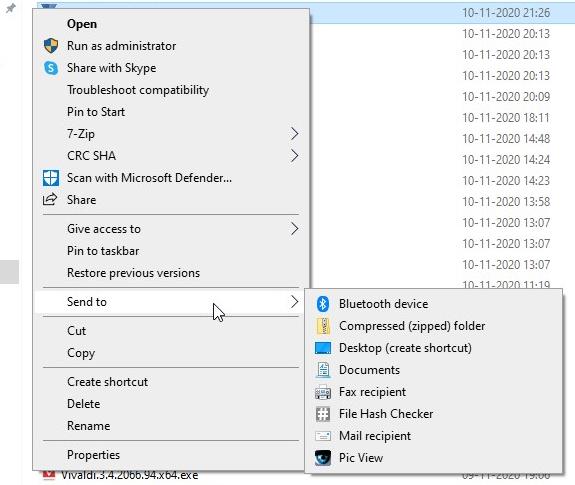Click the Vivaldi installer file icon
Image resolution: width=575 pixels, height=485 pixels.
(49, 475)
